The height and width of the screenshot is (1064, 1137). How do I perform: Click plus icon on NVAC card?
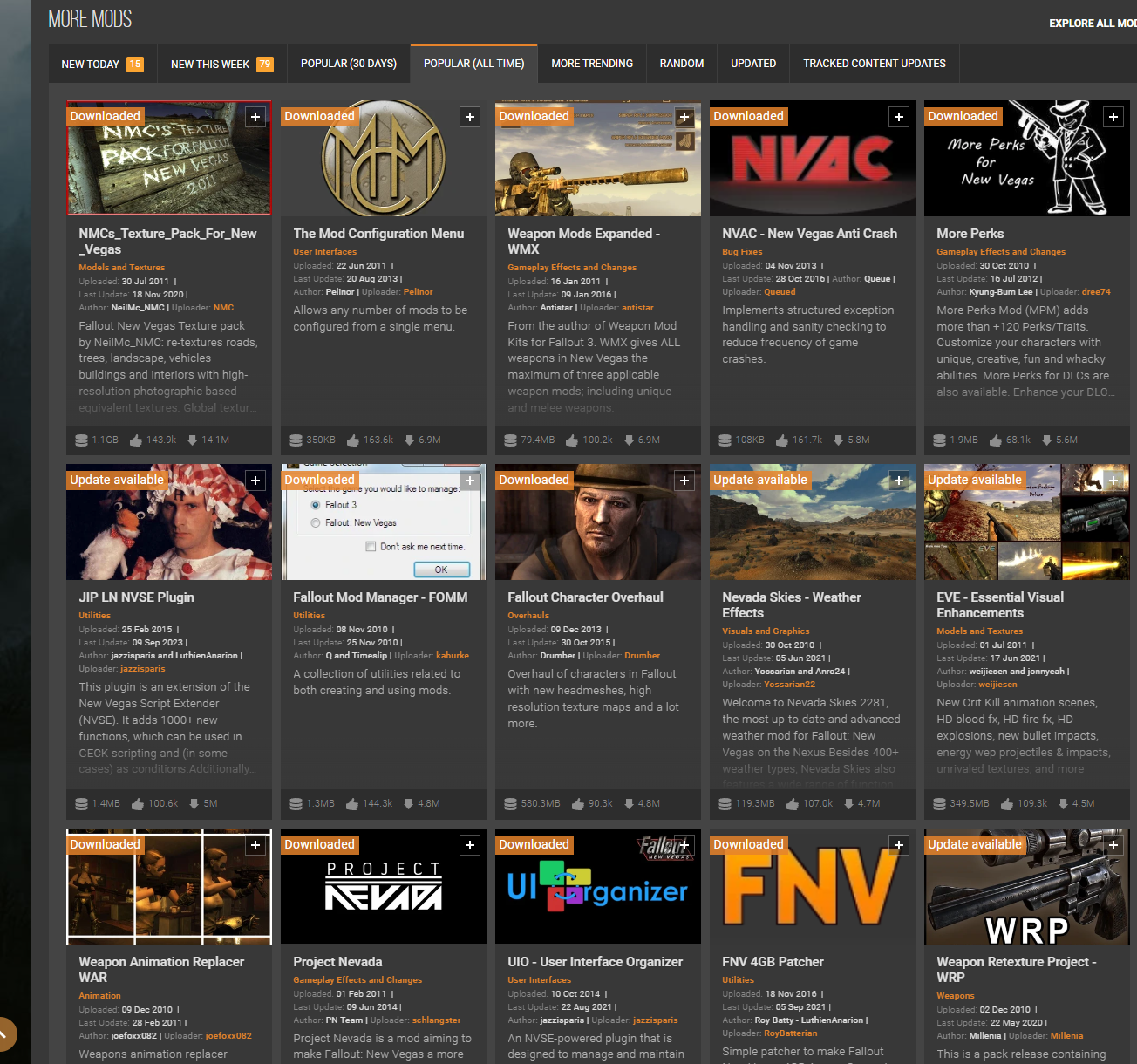pyautogui.click(x=899, y=117)
